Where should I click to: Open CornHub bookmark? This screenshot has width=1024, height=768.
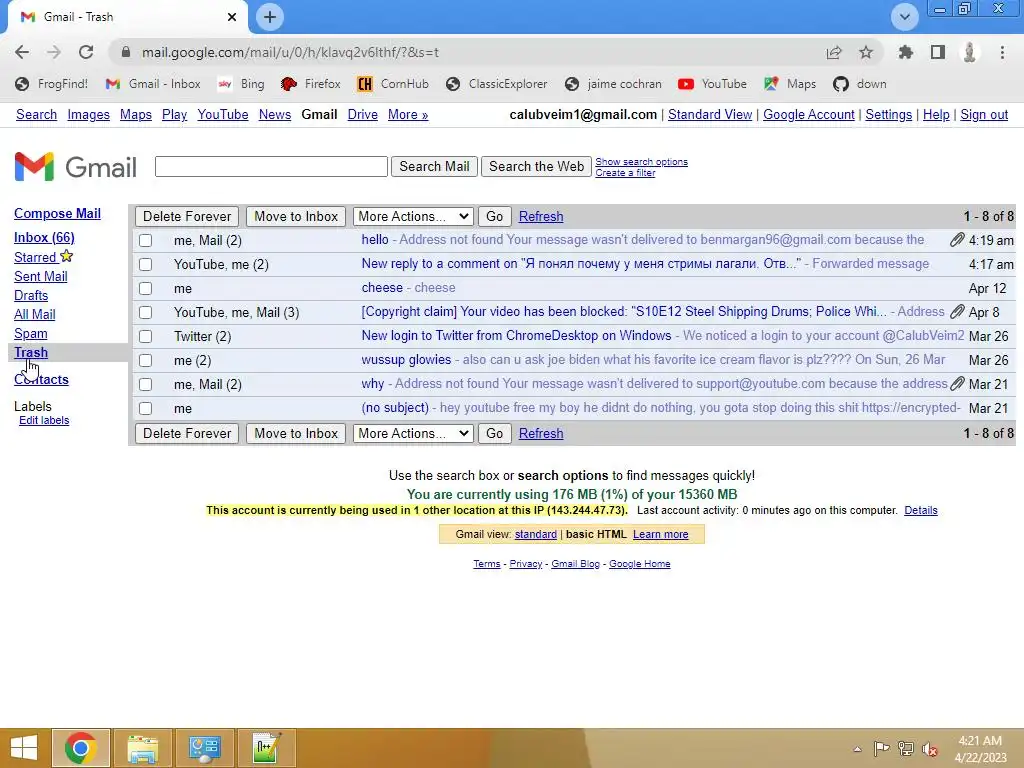tap(393, 84)
